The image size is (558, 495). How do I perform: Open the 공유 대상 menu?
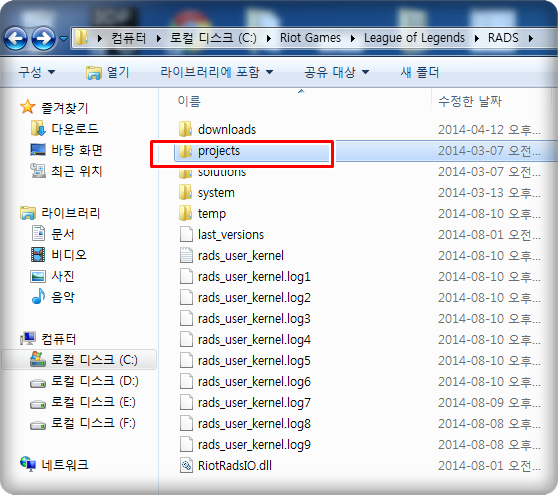(336, 72)
